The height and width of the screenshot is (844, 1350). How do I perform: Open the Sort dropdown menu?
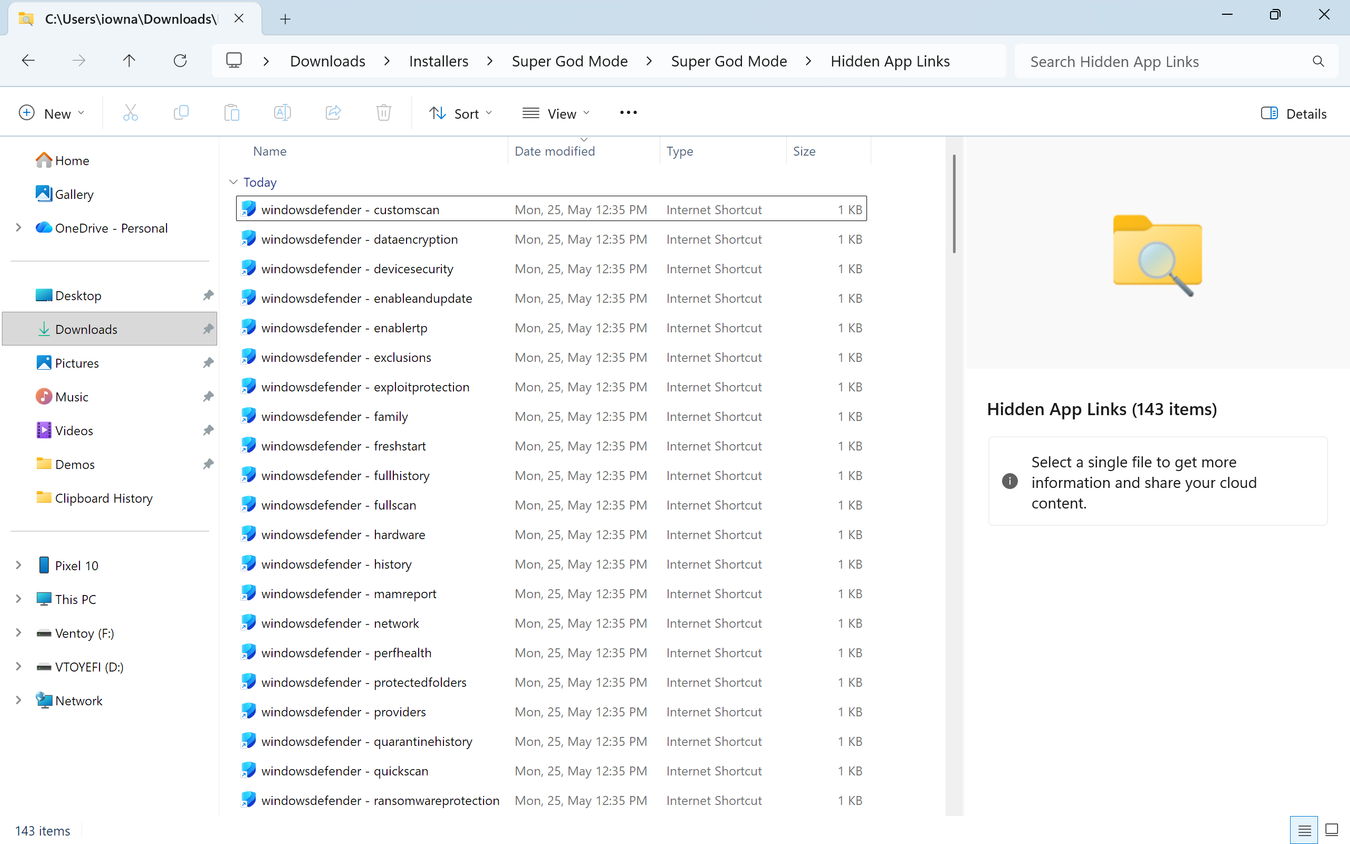point(460,113)
